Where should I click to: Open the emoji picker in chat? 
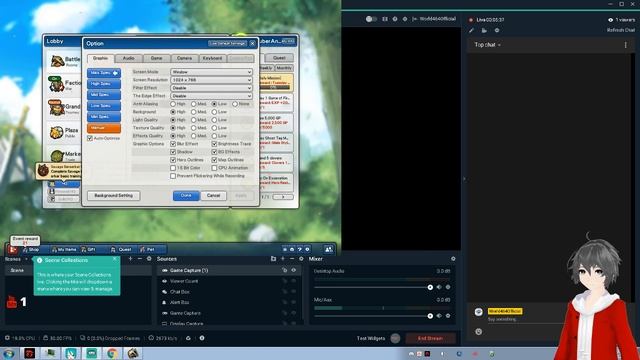click(x=479, y=332)
